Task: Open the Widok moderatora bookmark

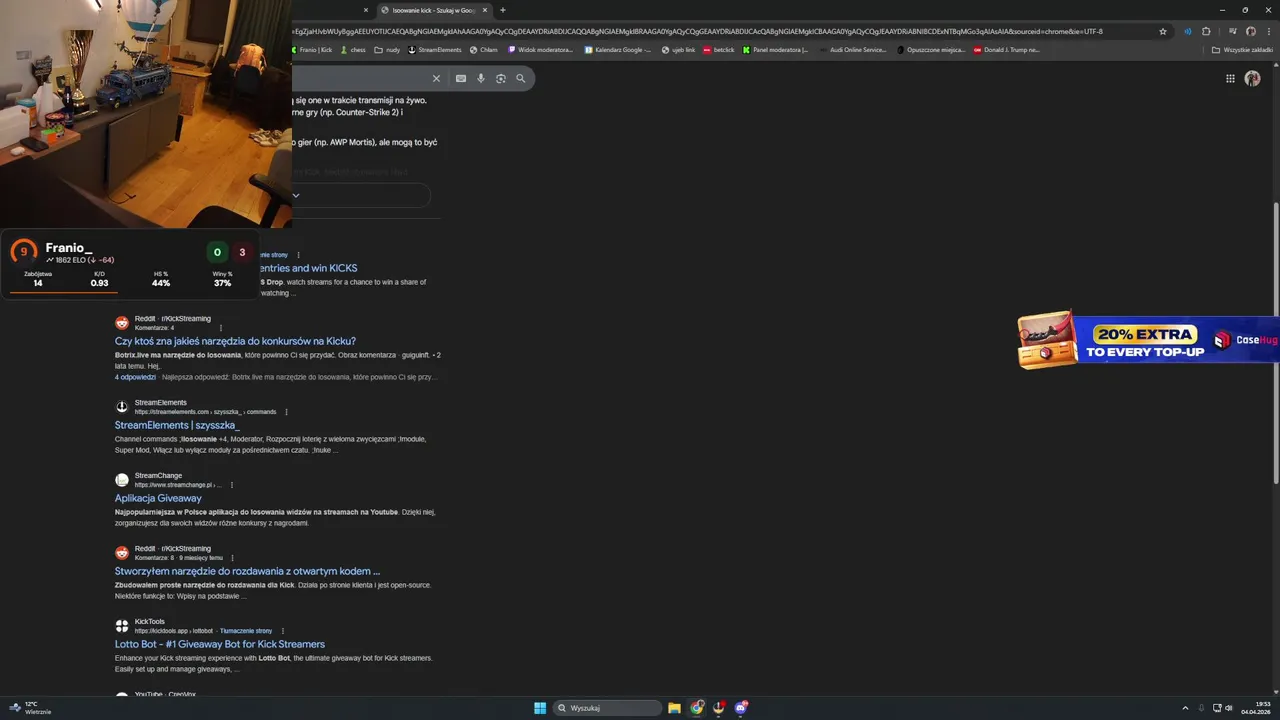Action: [541, 49]
